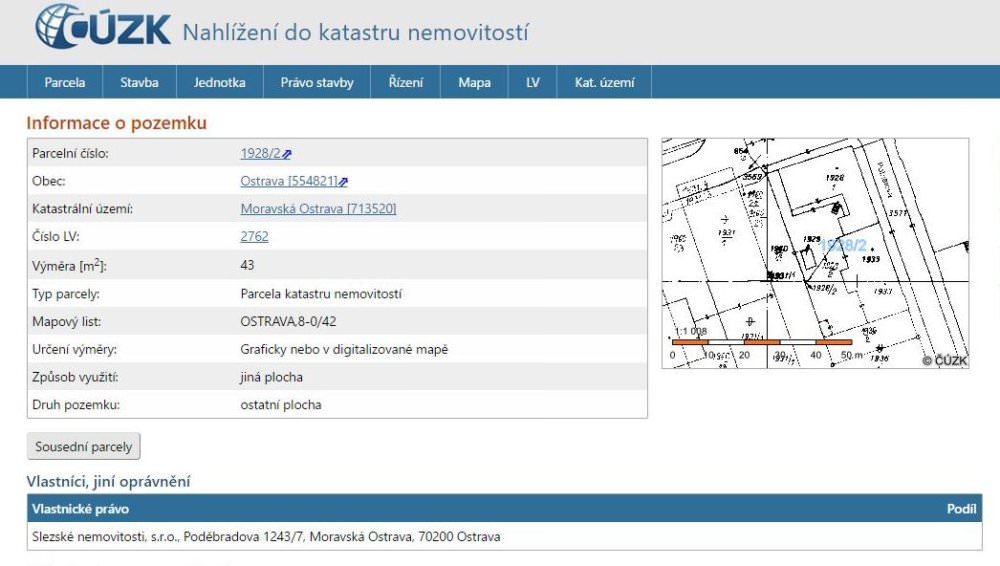1000x566 pixels.
Task: Click the Vlastníci, jiní oprávnění heading
Action: pos(108,481)
